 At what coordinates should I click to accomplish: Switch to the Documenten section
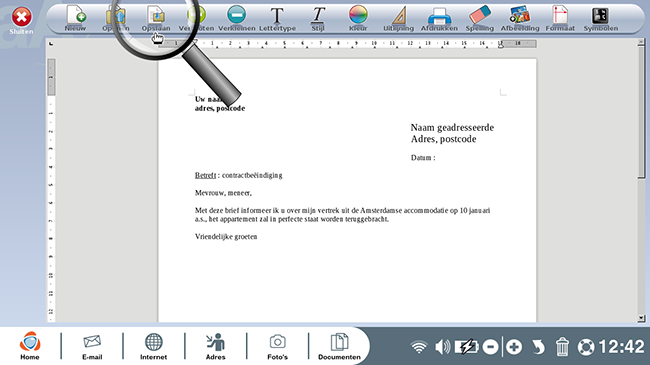(x=339, y=346)
